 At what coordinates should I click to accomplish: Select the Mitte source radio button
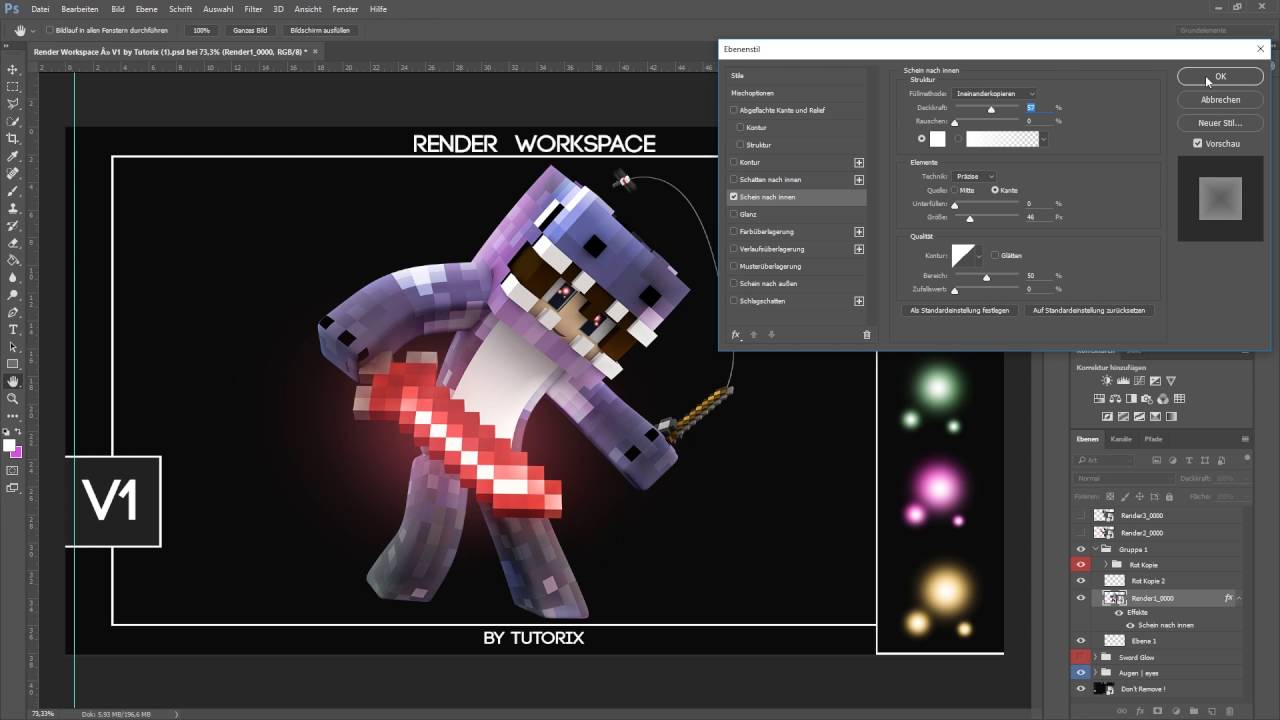956,190
